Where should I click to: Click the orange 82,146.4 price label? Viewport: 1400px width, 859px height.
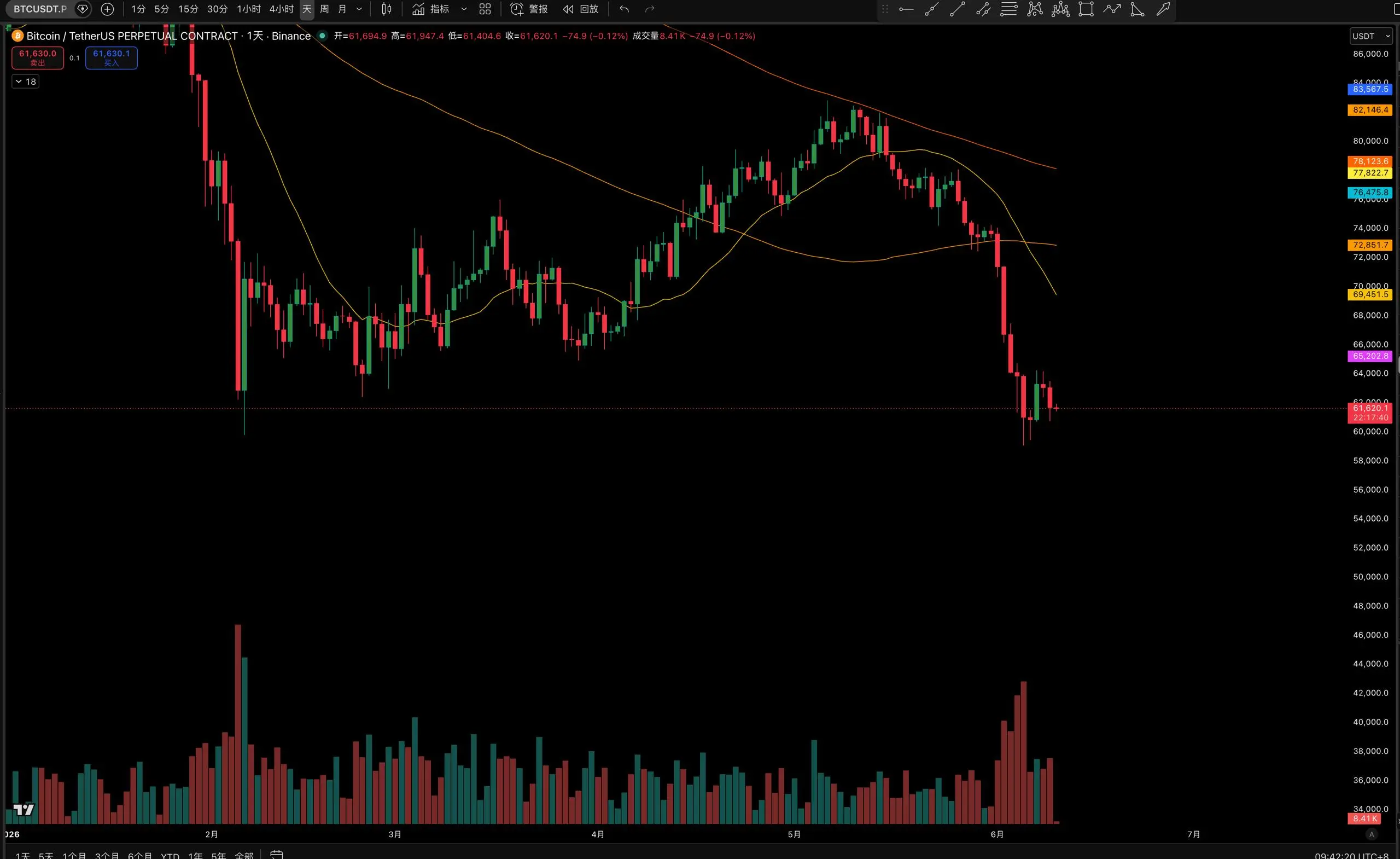[x=1370, y=110]
